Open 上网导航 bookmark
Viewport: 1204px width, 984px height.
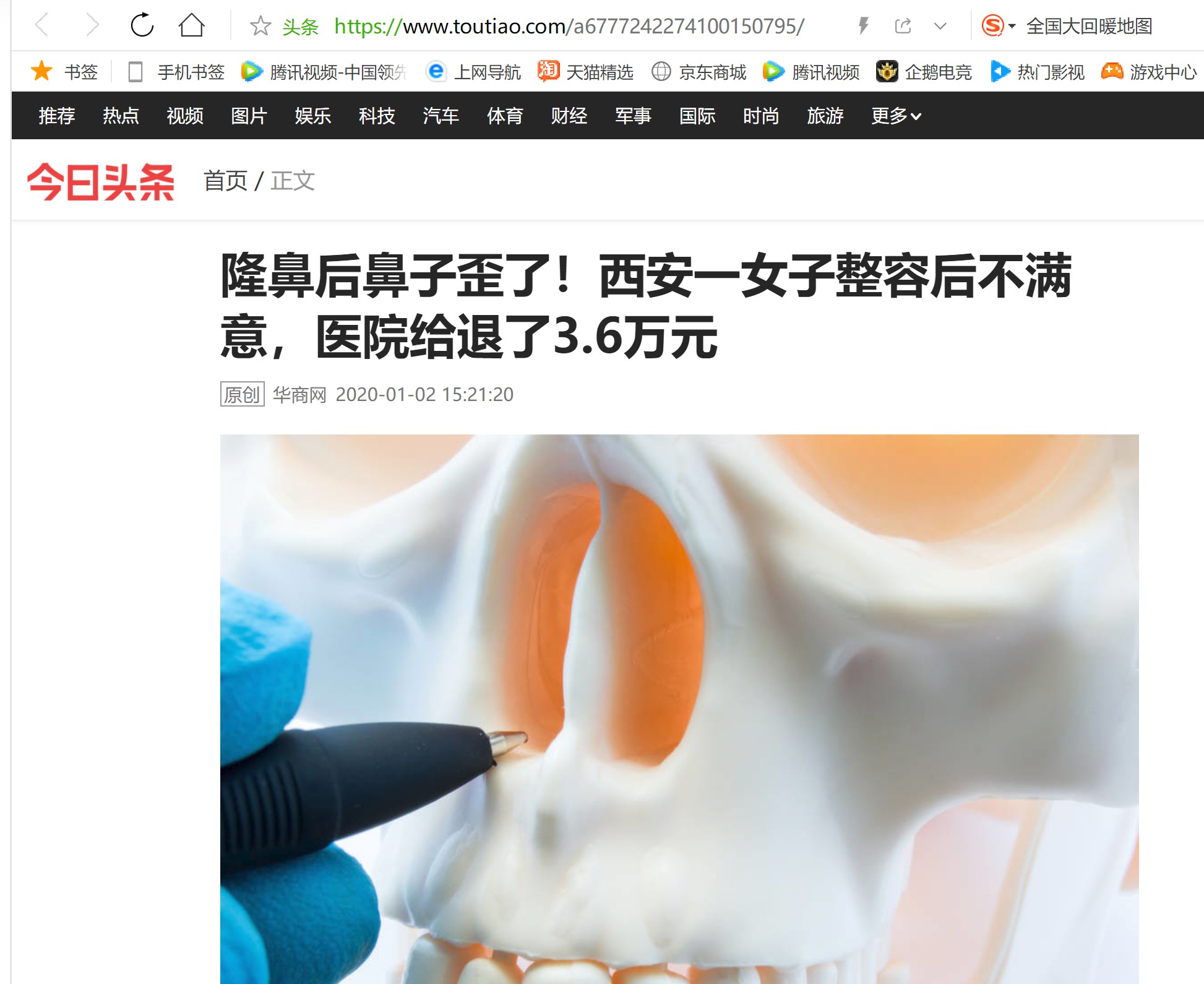point(474,72)
